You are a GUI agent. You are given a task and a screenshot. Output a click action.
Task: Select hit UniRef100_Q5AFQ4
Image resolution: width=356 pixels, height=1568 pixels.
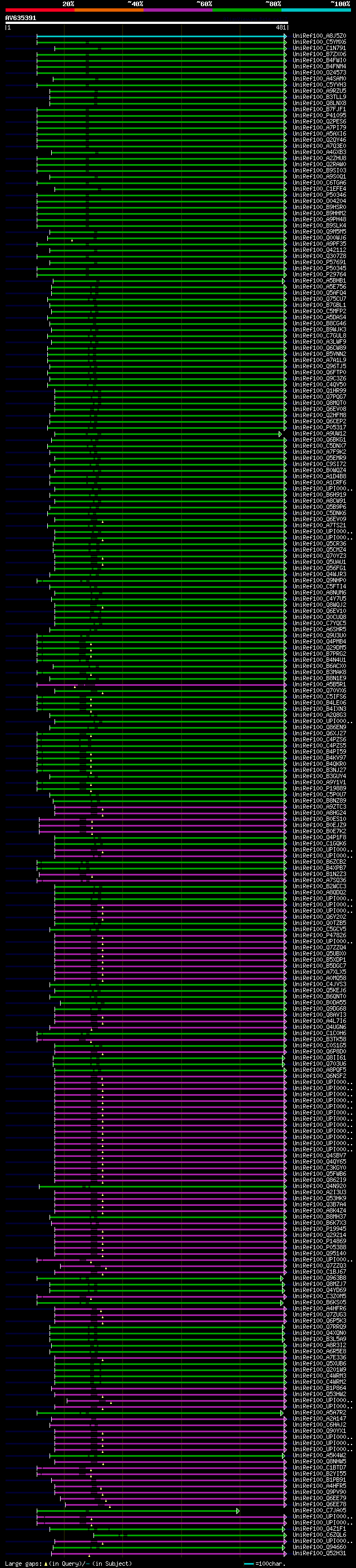click(319, 293)
